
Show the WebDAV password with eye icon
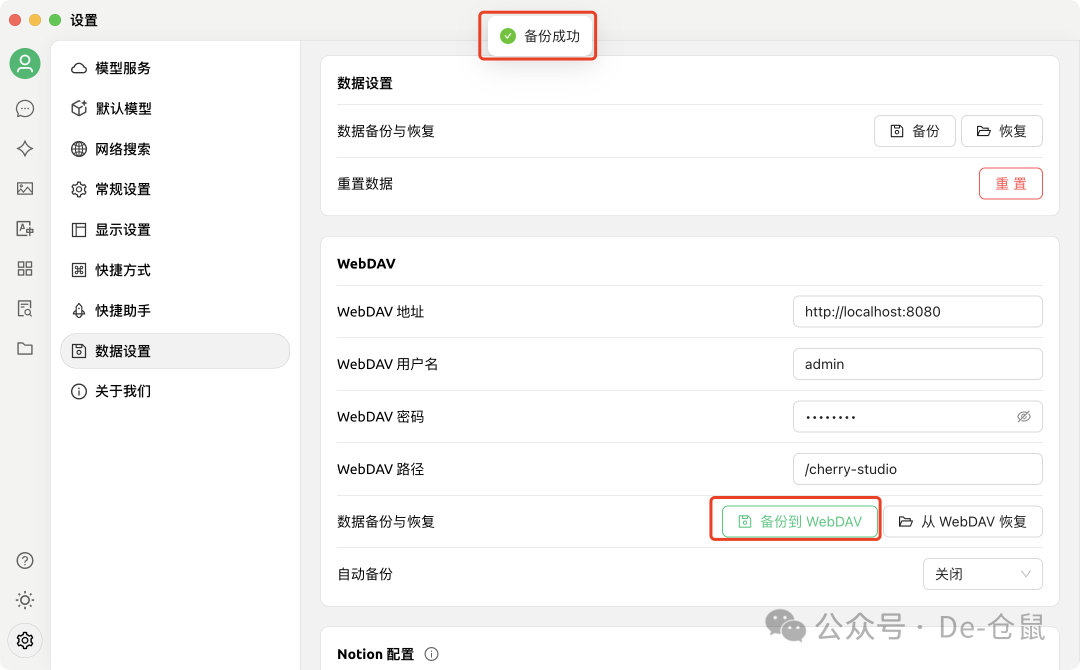(x=1023, y=417)
